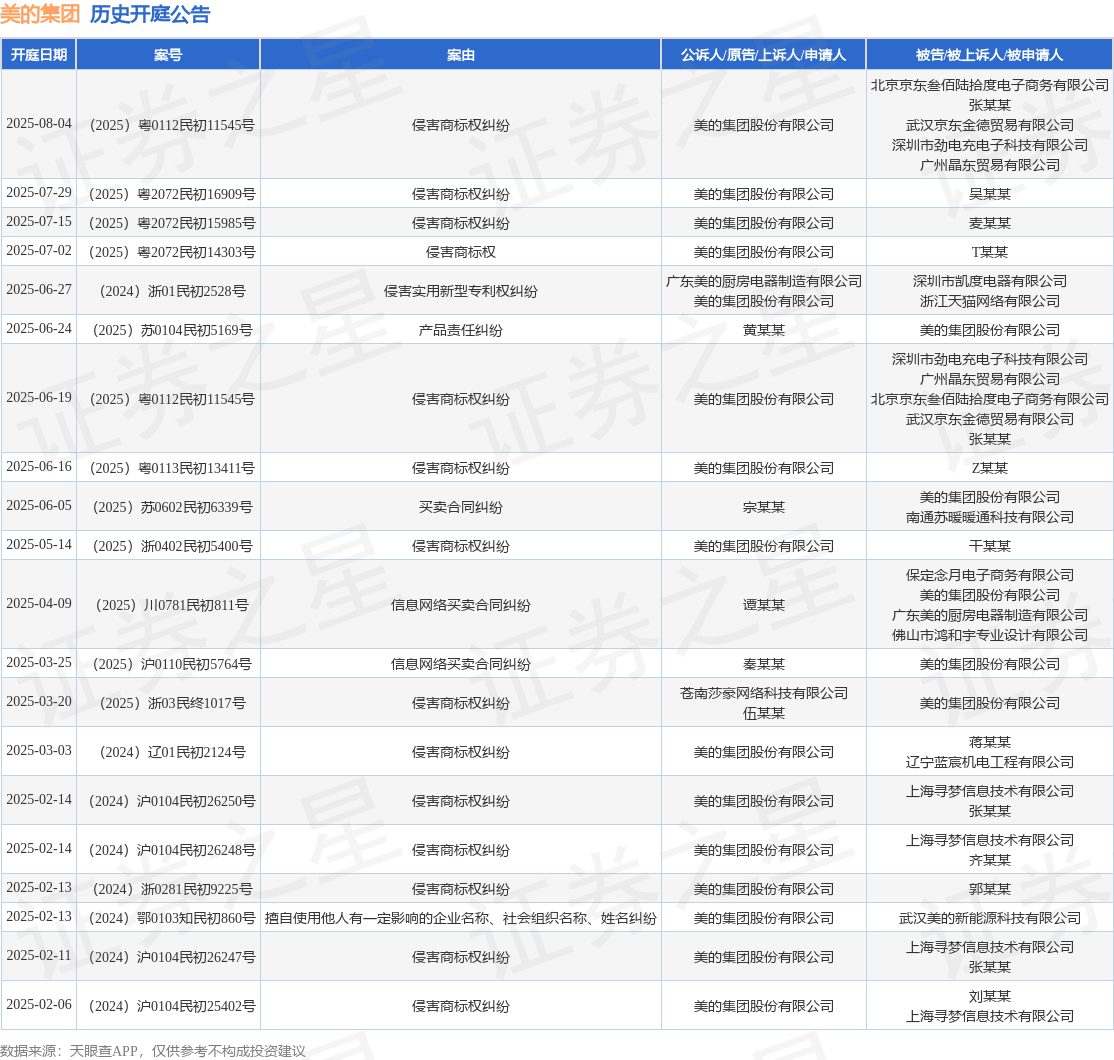The height and width of the screenshot is (1060, 1114).
Task: Click defendant 麦某某
Action: [x=990, y=223]
